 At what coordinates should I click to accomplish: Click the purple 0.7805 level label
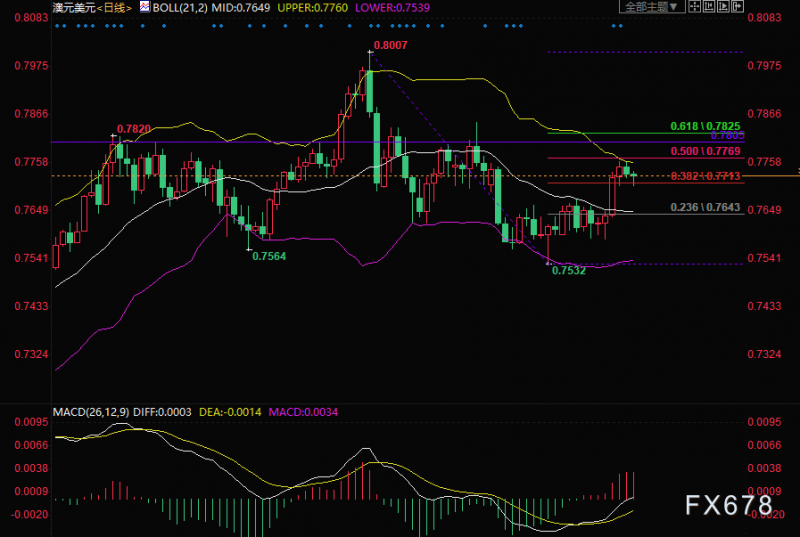click(x=728, y=136)
